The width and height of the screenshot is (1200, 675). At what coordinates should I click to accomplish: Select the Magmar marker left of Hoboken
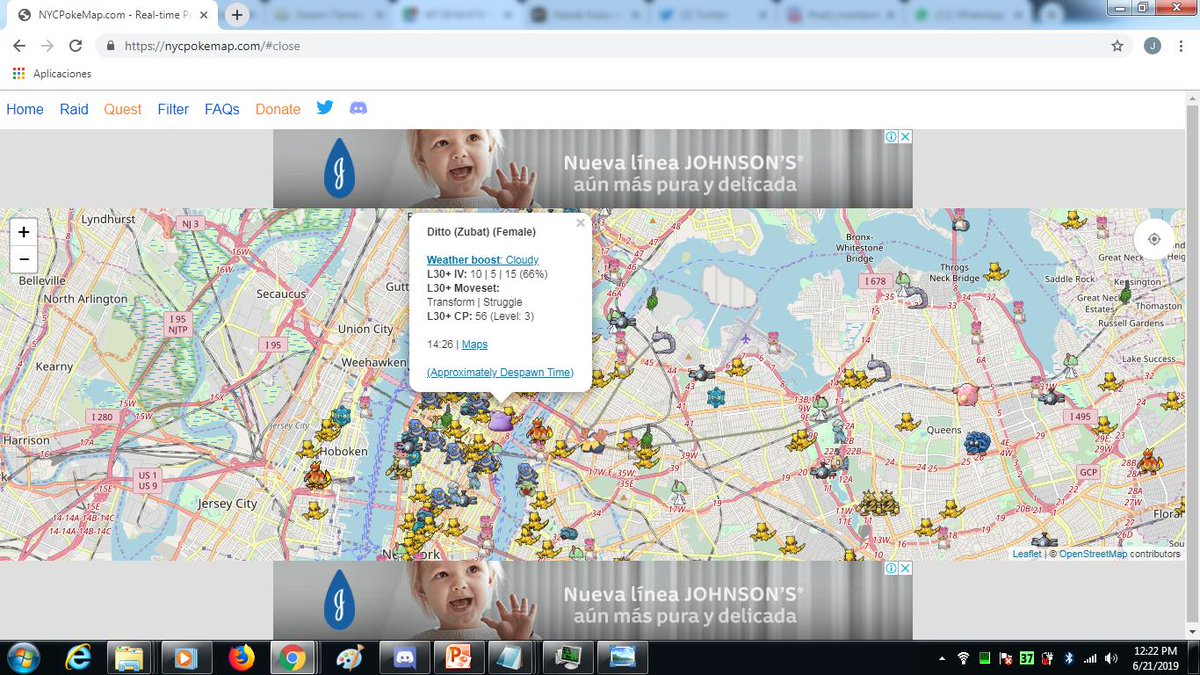pos(318,473)
